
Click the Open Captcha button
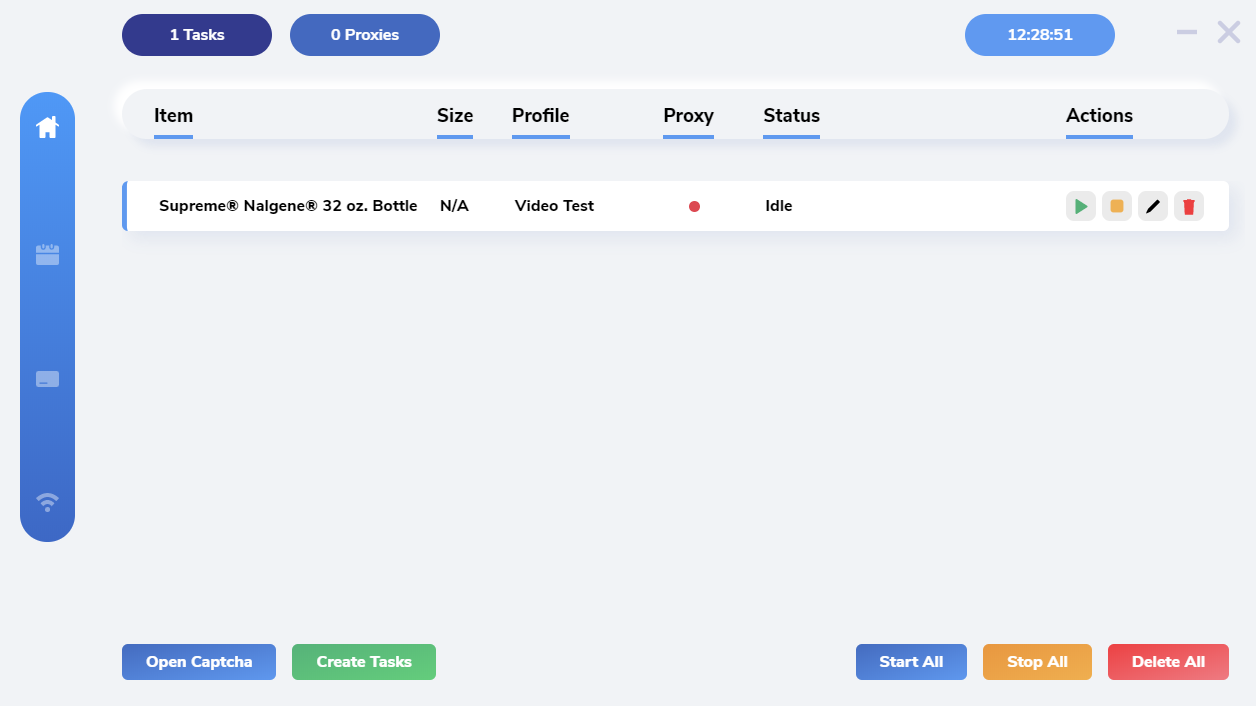point(199,662)
